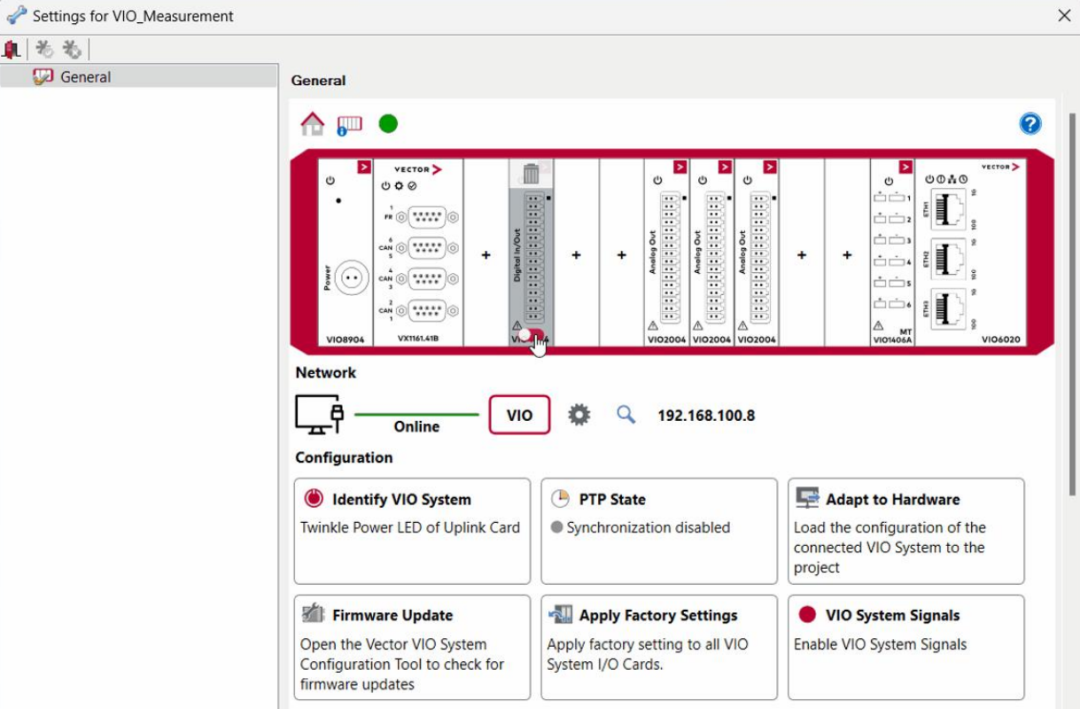Viewport: 1080px width, 709px height.
Task: Click the VIO6020 card label
Action: (x=1001, y=340)
